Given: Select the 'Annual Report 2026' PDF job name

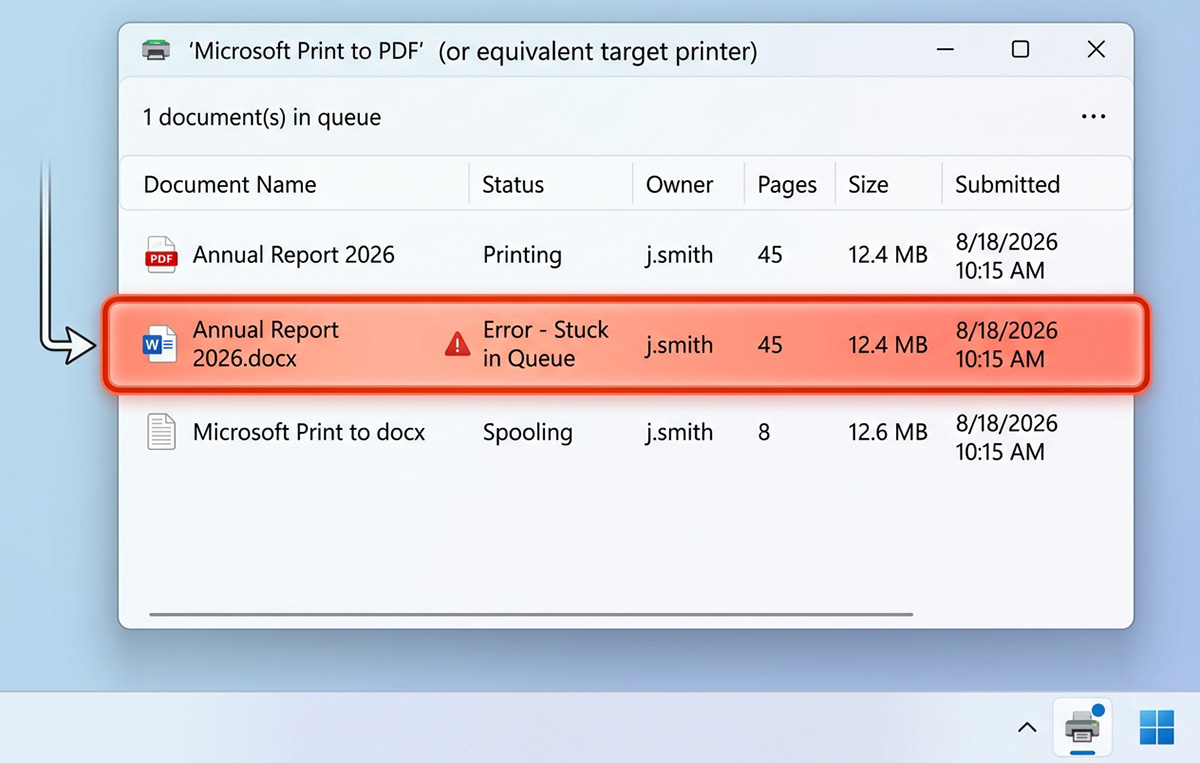Looking at the screenshot, I should point(294,255).
